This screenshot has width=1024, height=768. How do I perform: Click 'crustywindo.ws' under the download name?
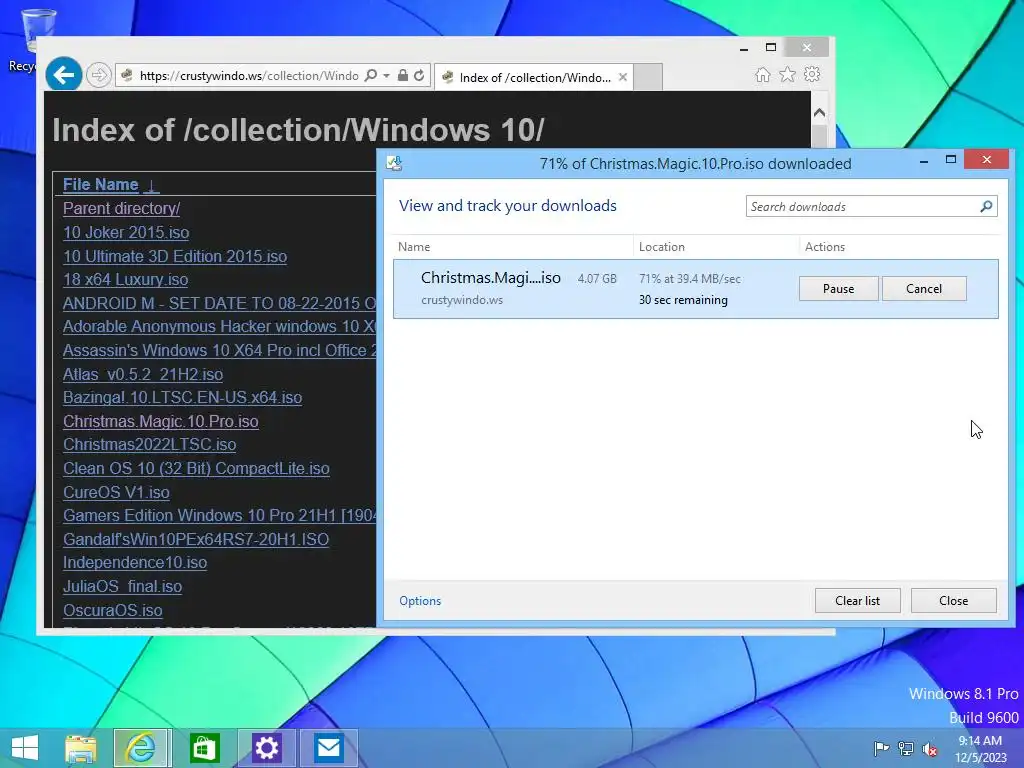point(462,300)
